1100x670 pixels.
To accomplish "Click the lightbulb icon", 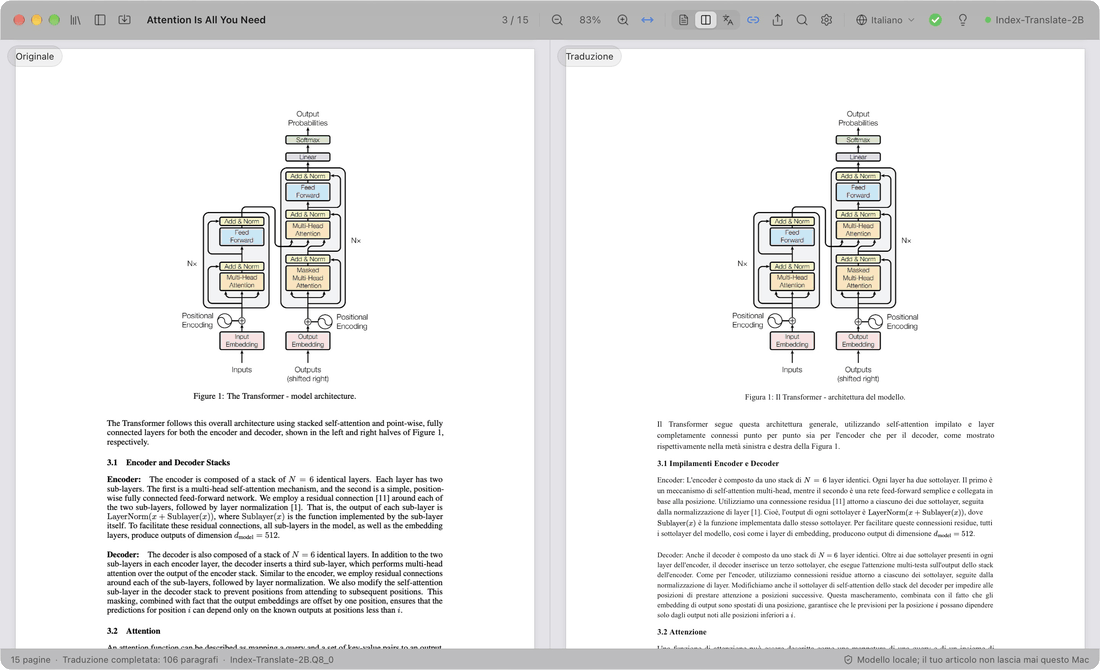I will click(962, 20).
